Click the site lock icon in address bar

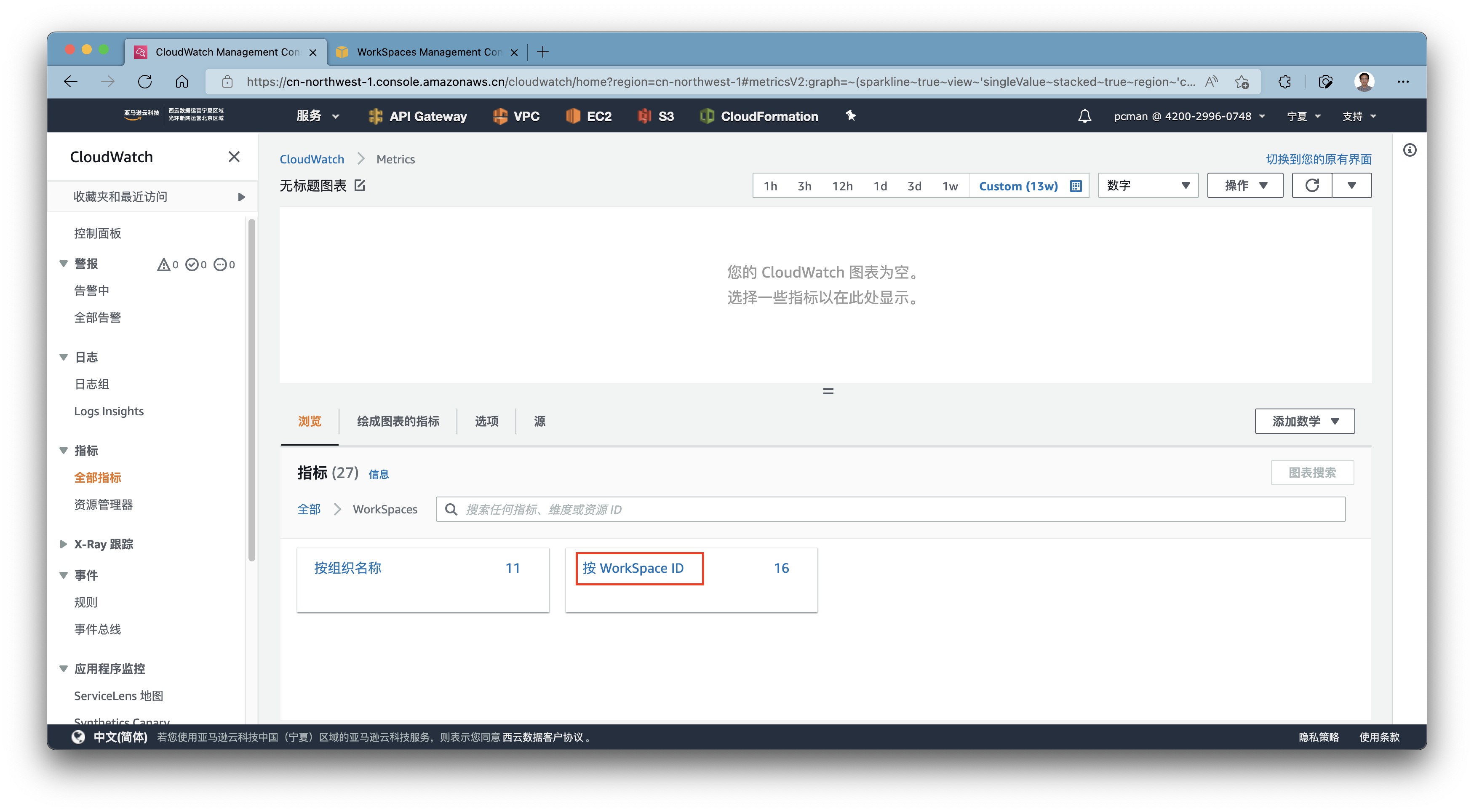coord(227,82)
